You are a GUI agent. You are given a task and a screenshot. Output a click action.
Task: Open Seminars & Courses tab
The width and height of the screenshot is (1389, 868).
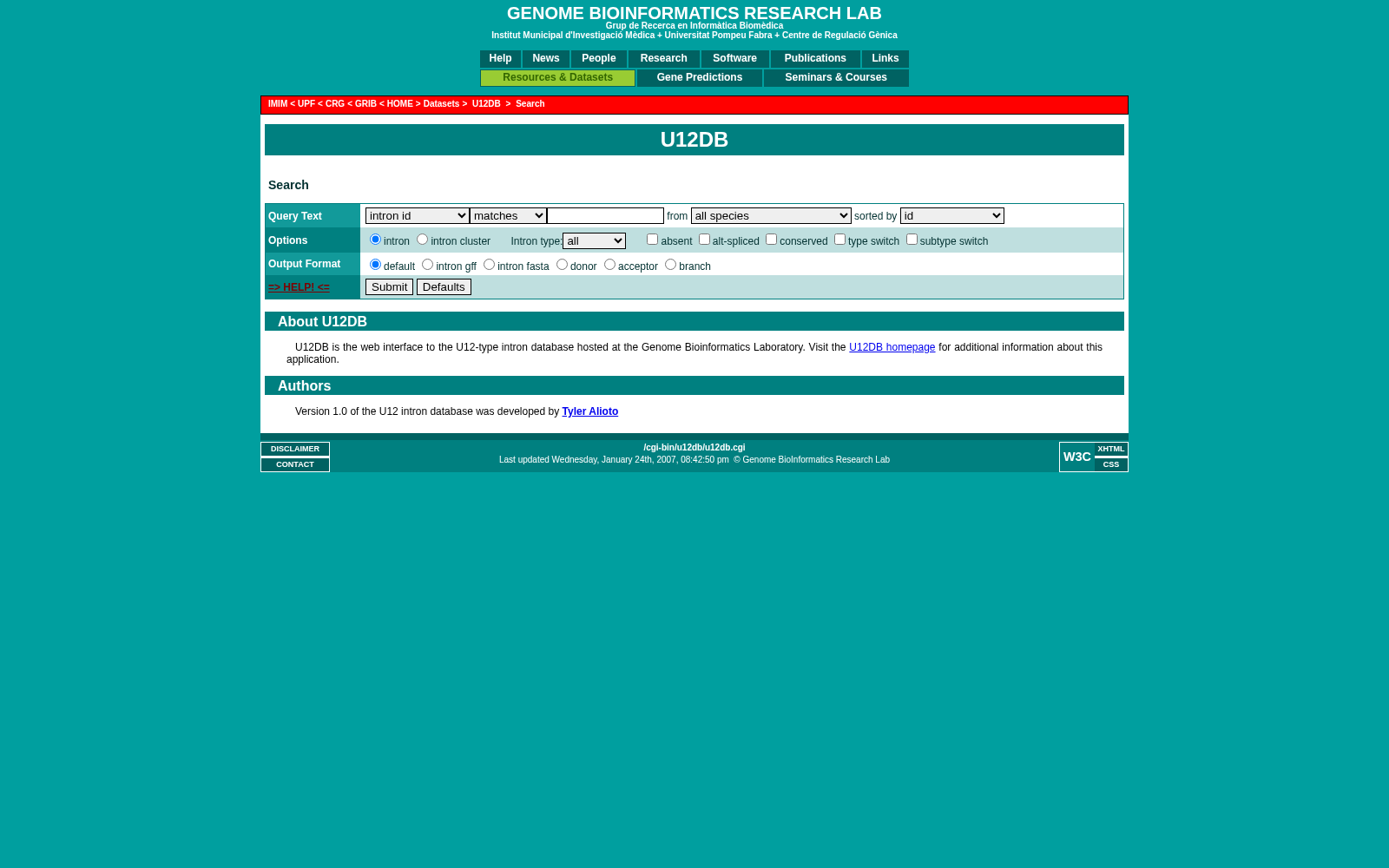(x=836, y=78)
